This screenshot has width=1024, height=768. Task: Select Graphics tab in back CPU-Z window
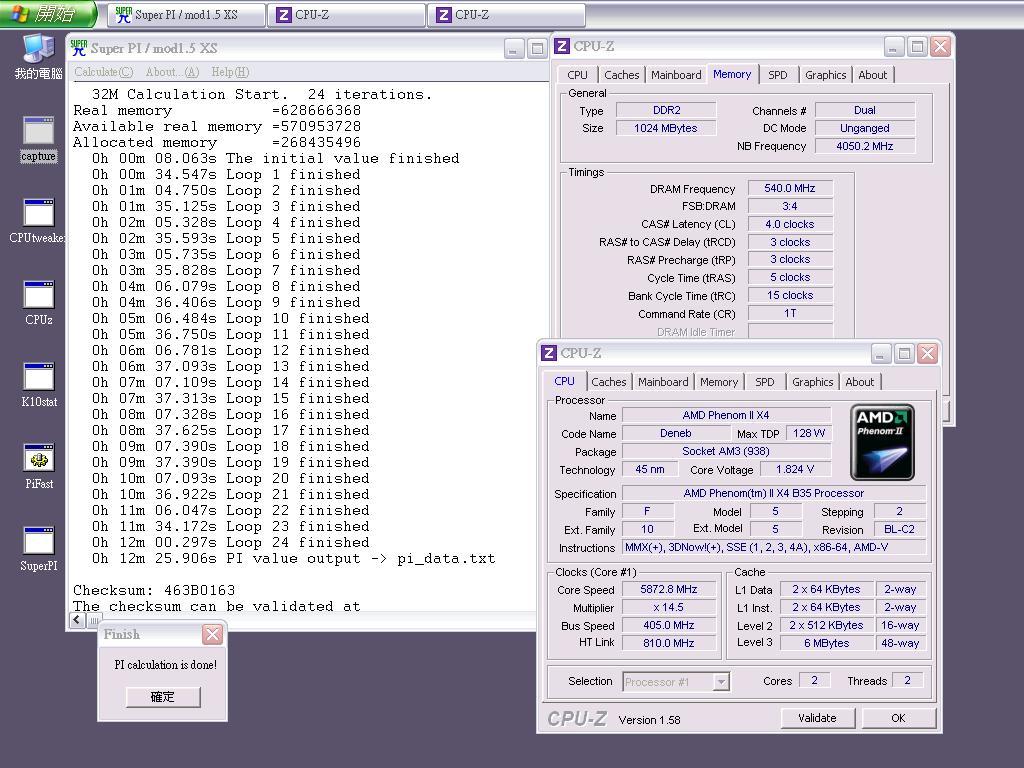click(x=825, y=75)
